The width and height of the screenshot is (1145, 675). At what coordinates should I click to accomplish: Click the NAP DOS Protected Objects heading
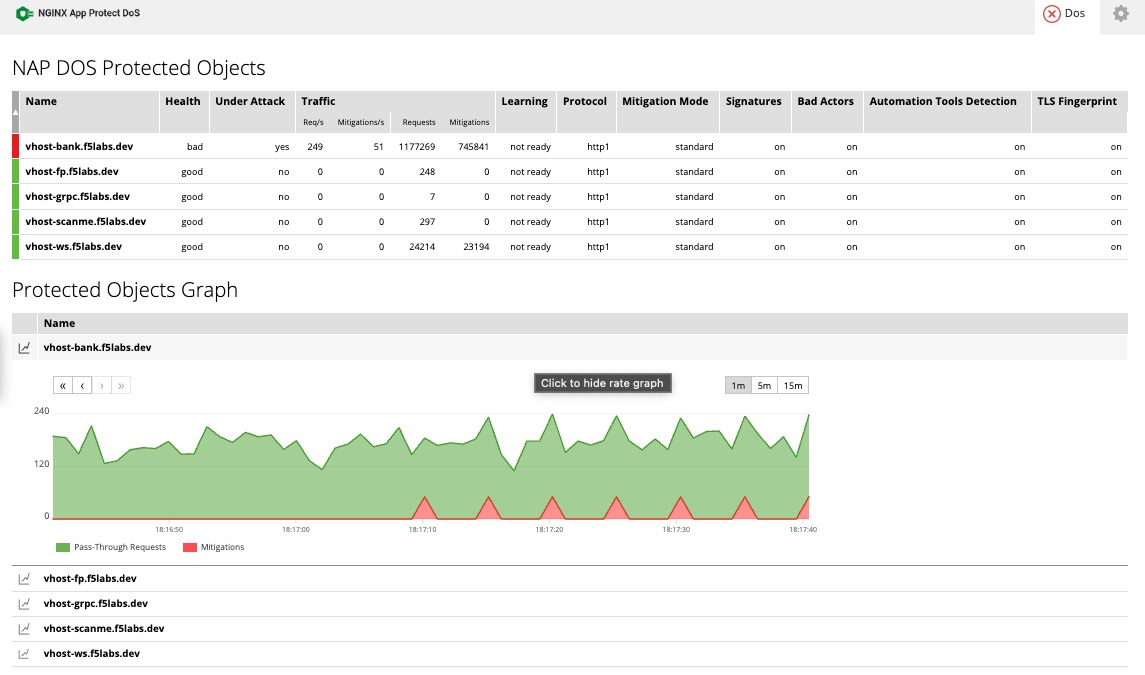pos(139,68)
